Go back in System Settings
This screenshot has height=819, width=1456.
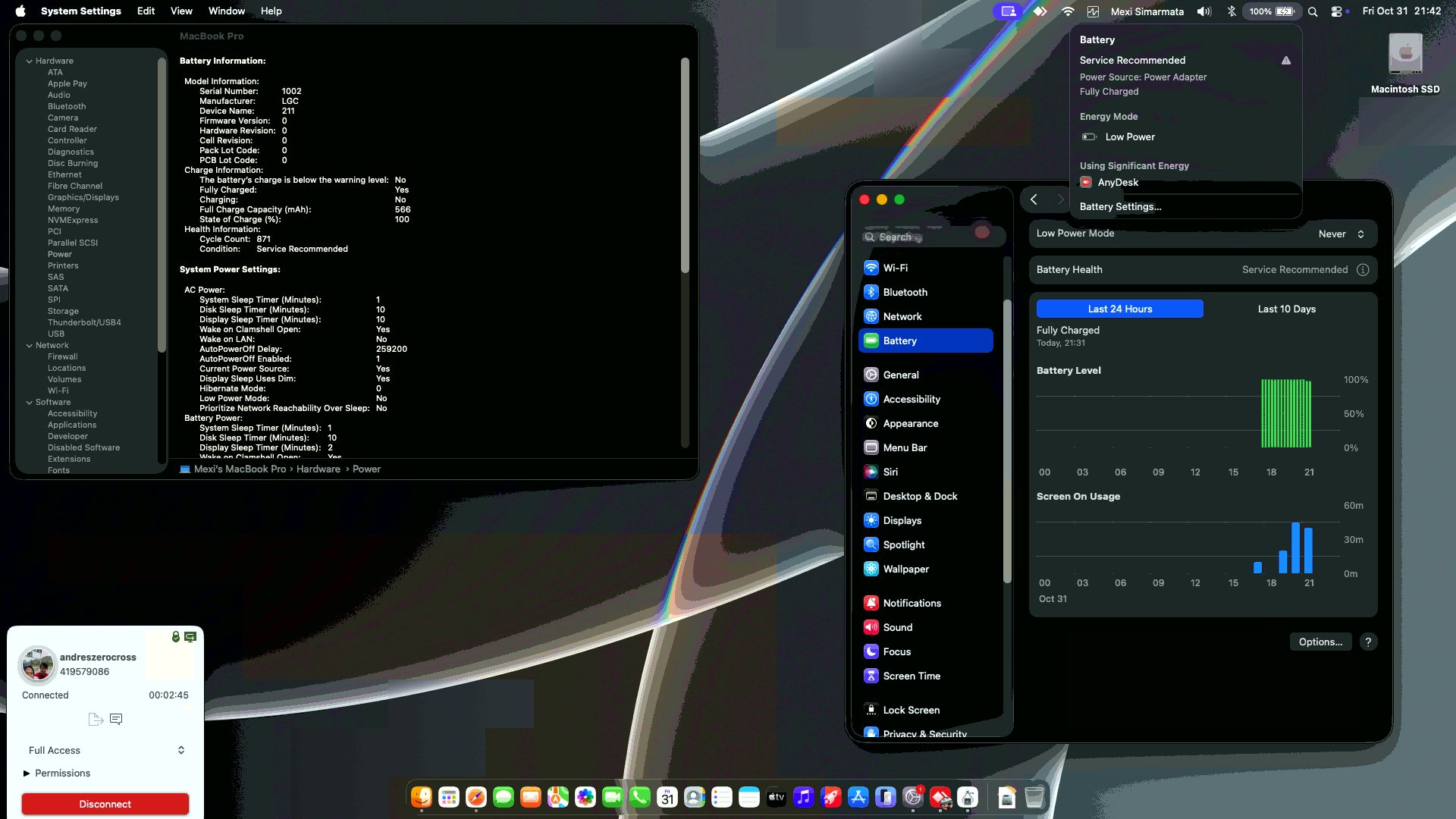pos(1034,199)
